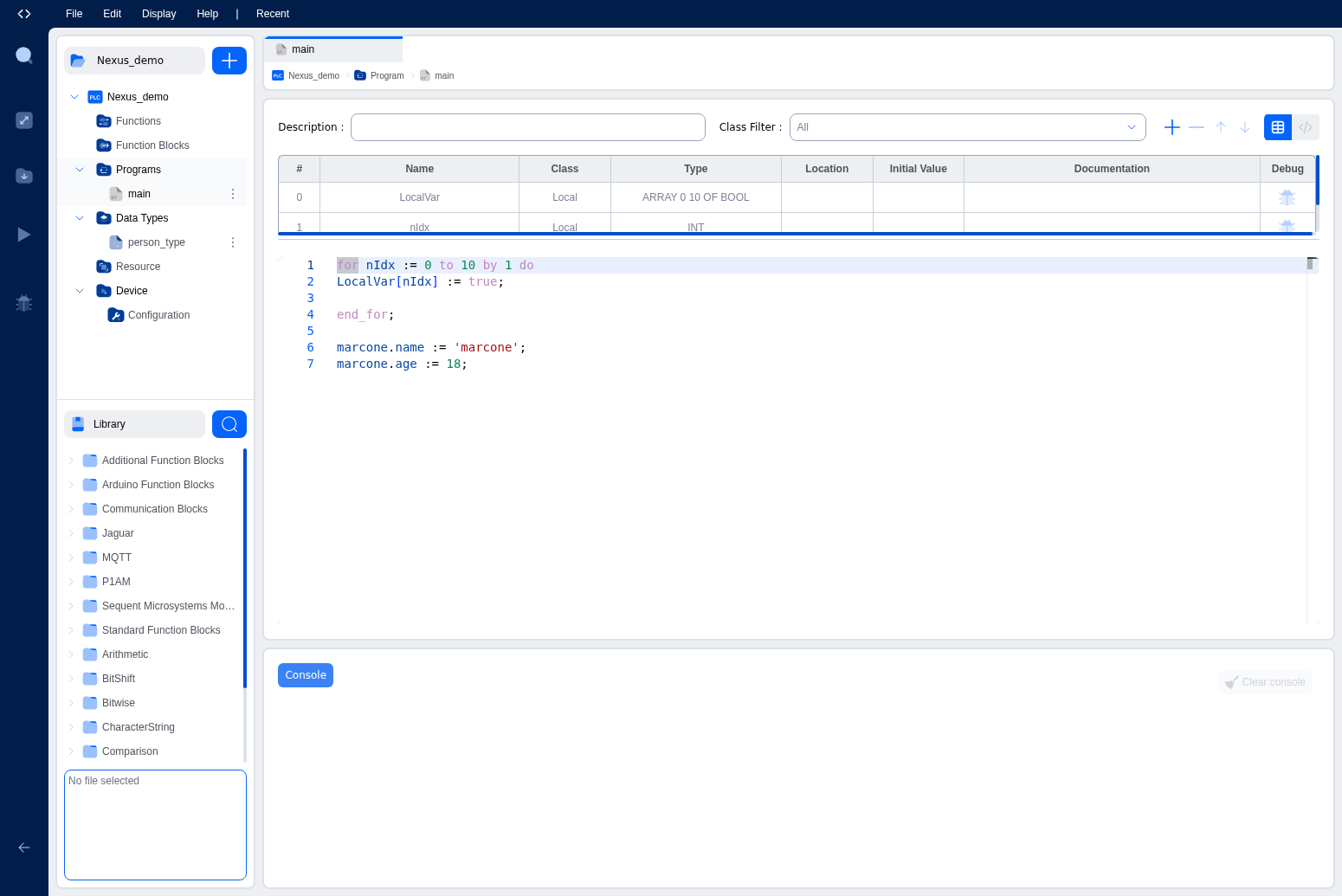Open options menu for person_type
Viewport: 1342px width, 896px height.
click(x=233, y=242)
